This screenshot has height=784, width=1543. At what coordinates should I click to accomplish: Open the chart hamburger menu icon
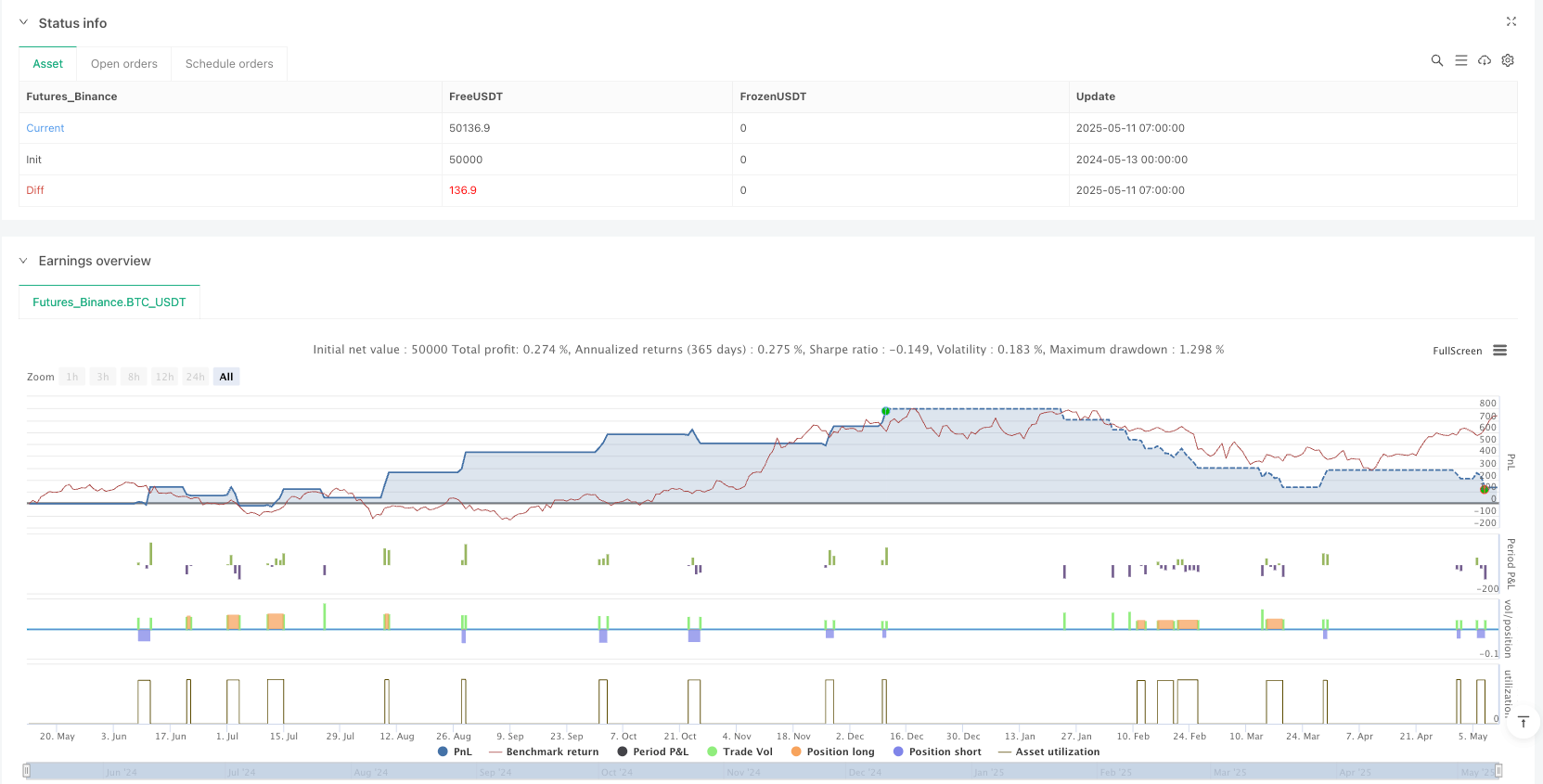(x=1499, y=351)
